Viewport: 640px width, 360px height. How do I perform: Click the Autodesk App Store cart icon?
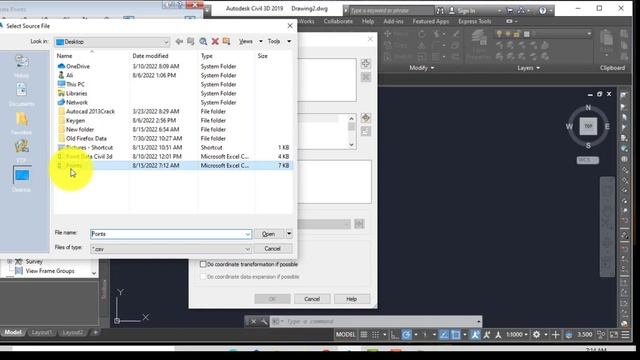pos(510,11)
